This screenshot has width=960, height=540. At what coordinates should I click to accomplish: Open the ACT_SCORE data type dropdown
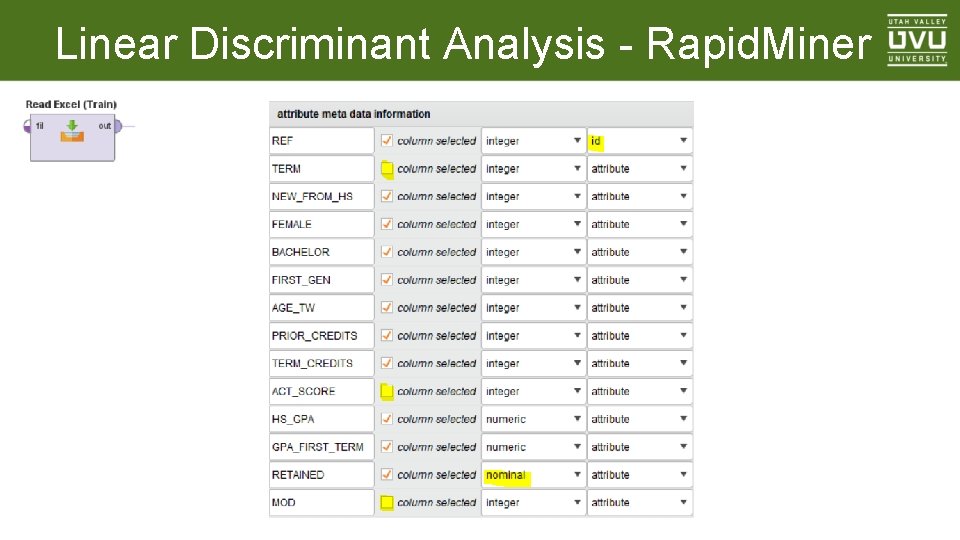pyautogui.click(x=533, y=391)
